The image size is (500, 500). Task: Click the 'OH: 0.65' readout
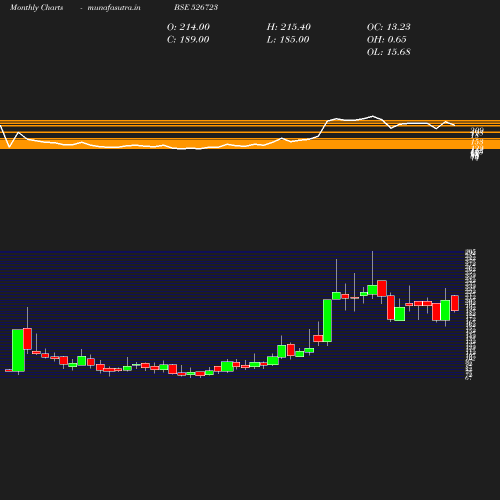387,40
